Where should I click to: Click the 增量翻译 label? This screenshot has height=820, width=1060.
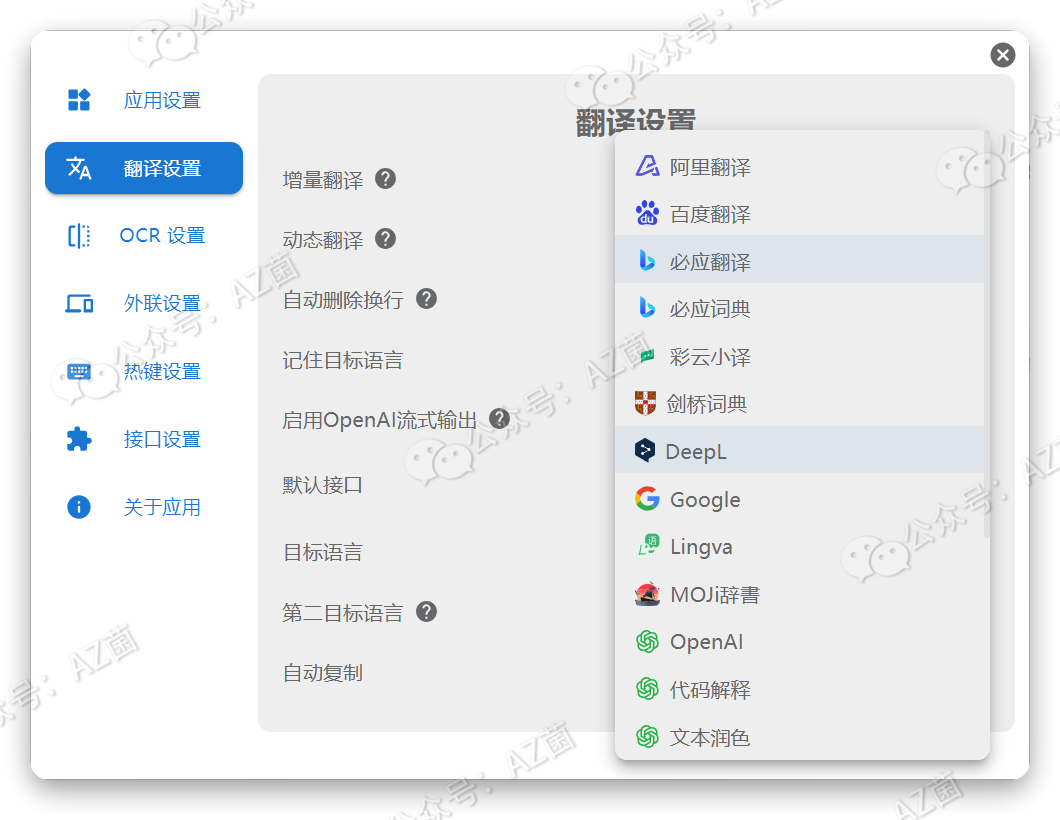[323, 180]
